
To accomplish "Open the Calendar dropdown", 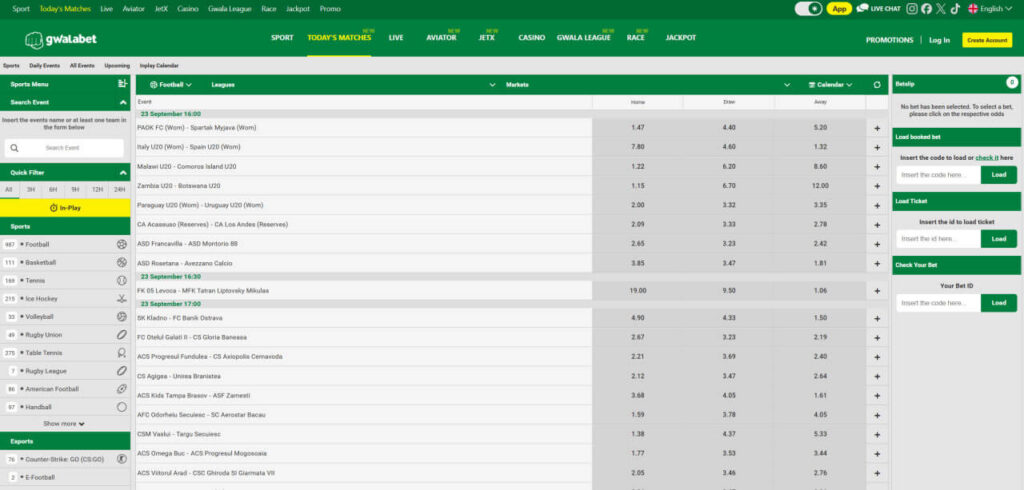I will 830,85.
